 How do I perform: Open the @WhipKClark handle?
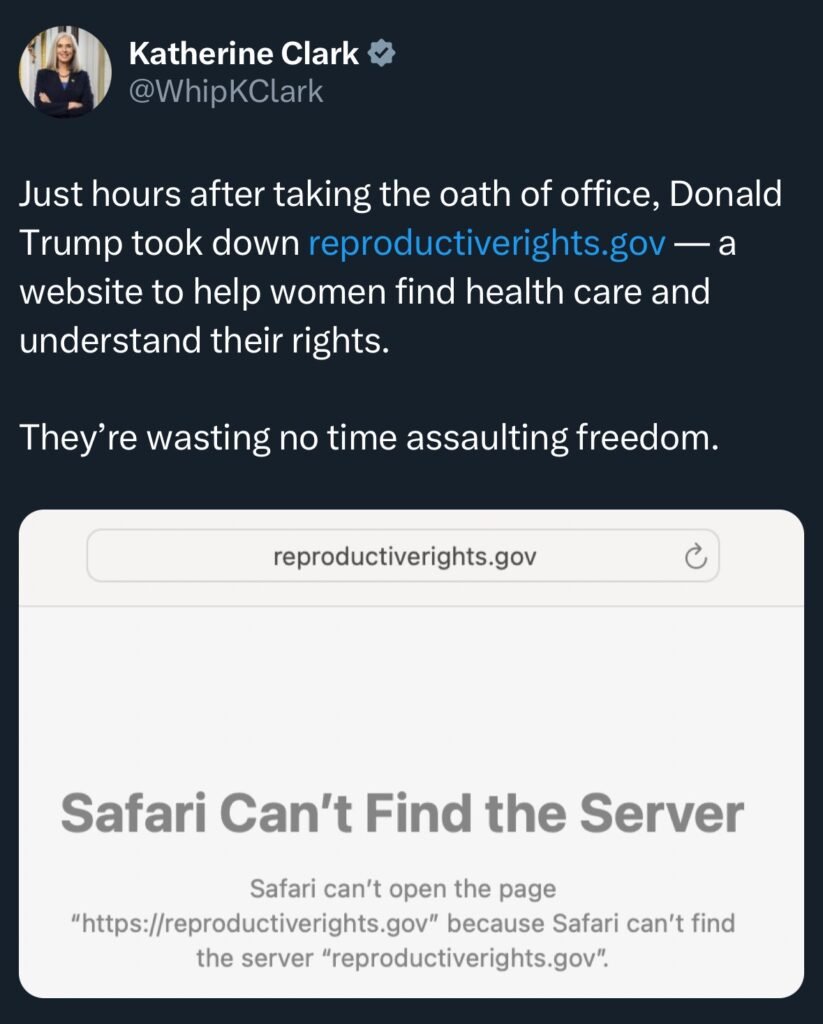click(226, 91)
